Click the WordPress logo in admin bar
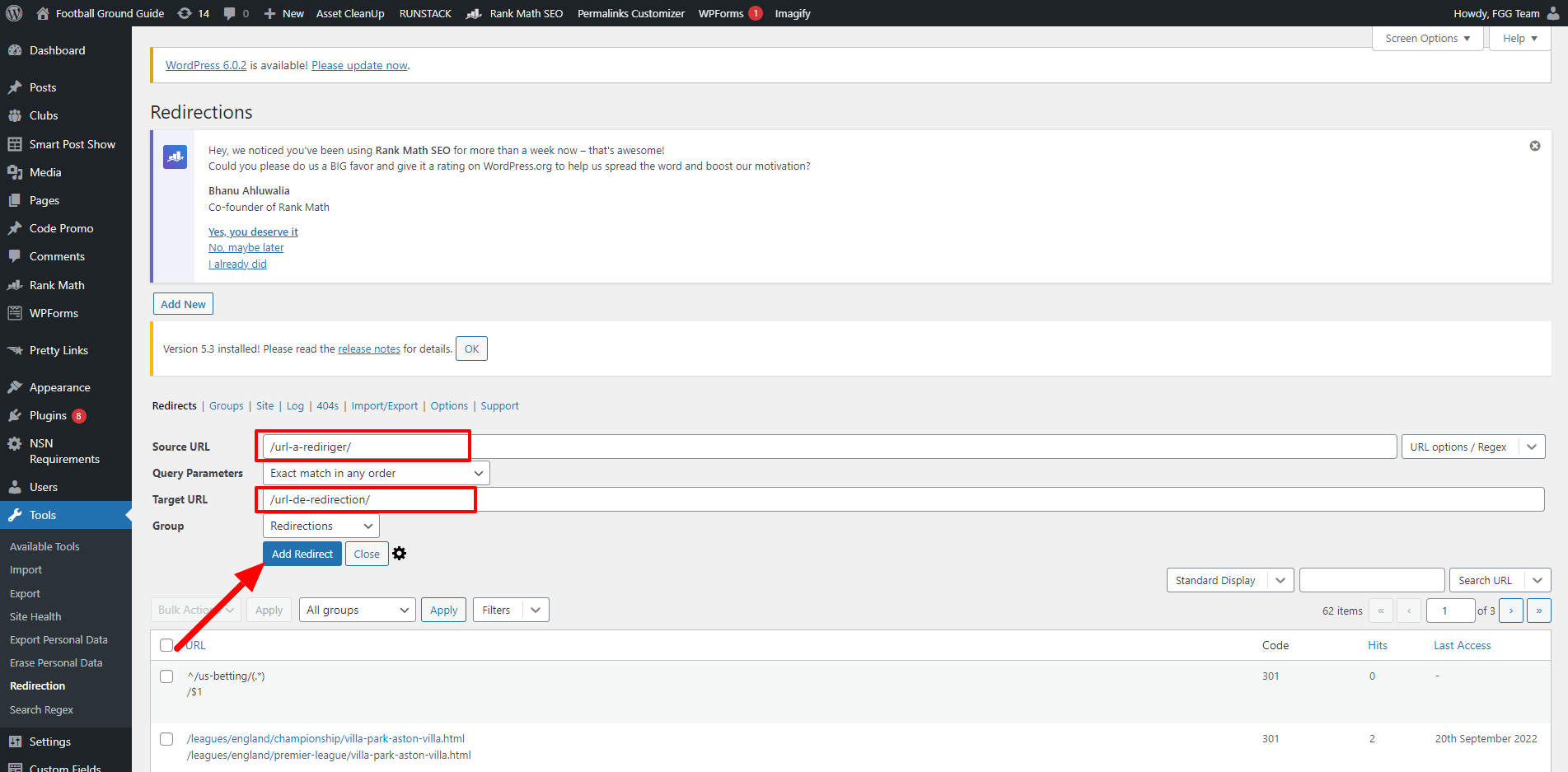 pyautogui.click(x=14, y=13)
